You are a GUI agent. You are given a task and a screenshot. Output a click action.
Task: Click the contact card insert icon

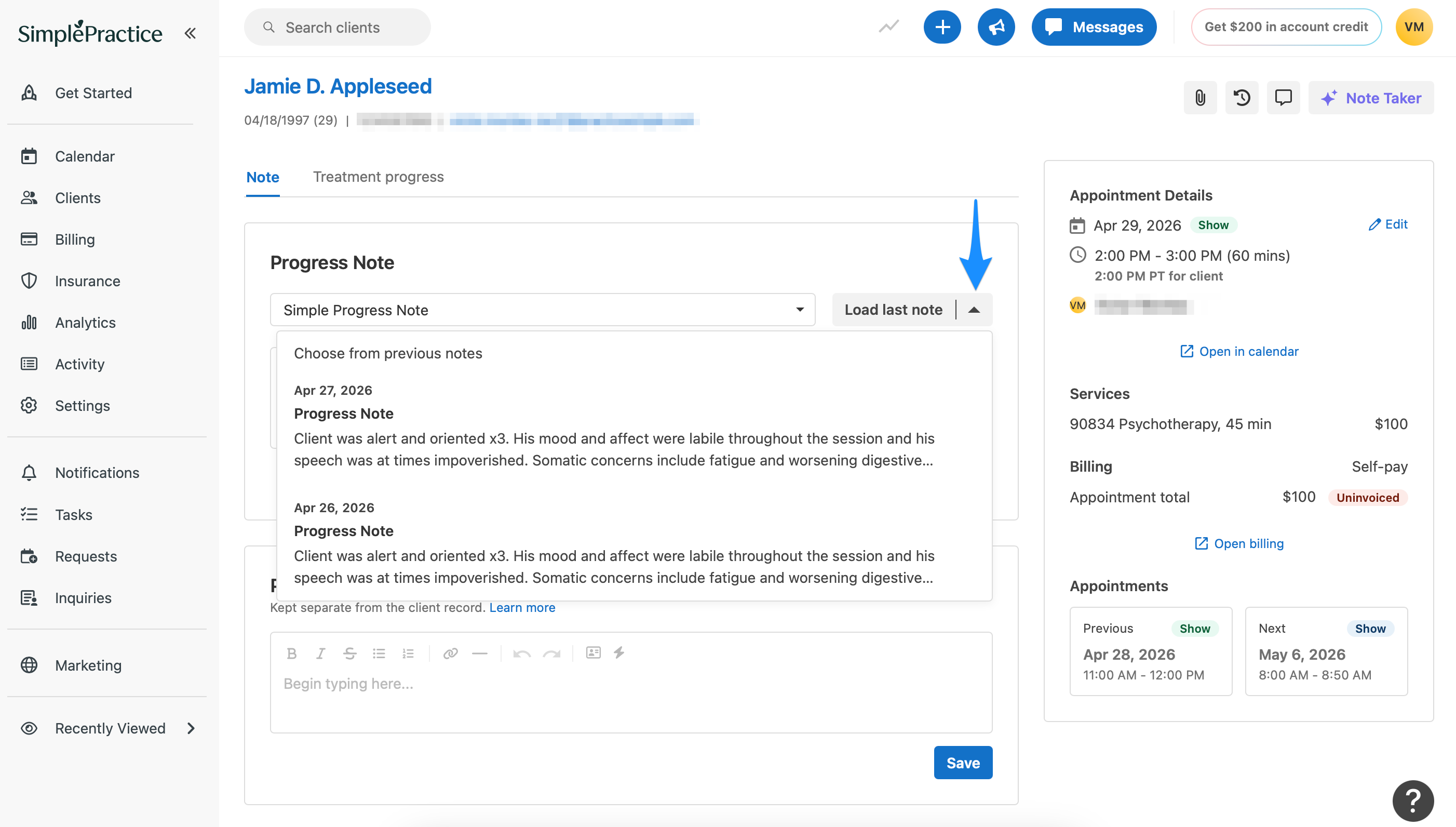tap(593, 652)
